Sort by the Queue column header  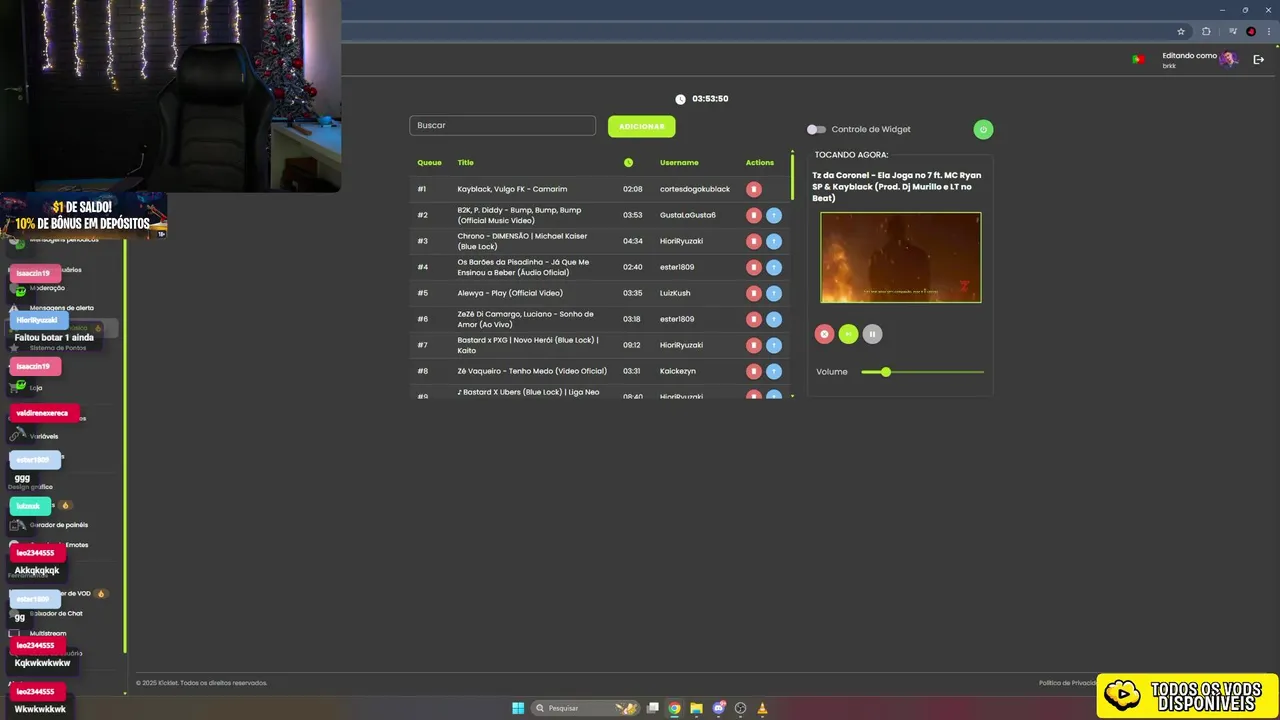tap(429, 163)
